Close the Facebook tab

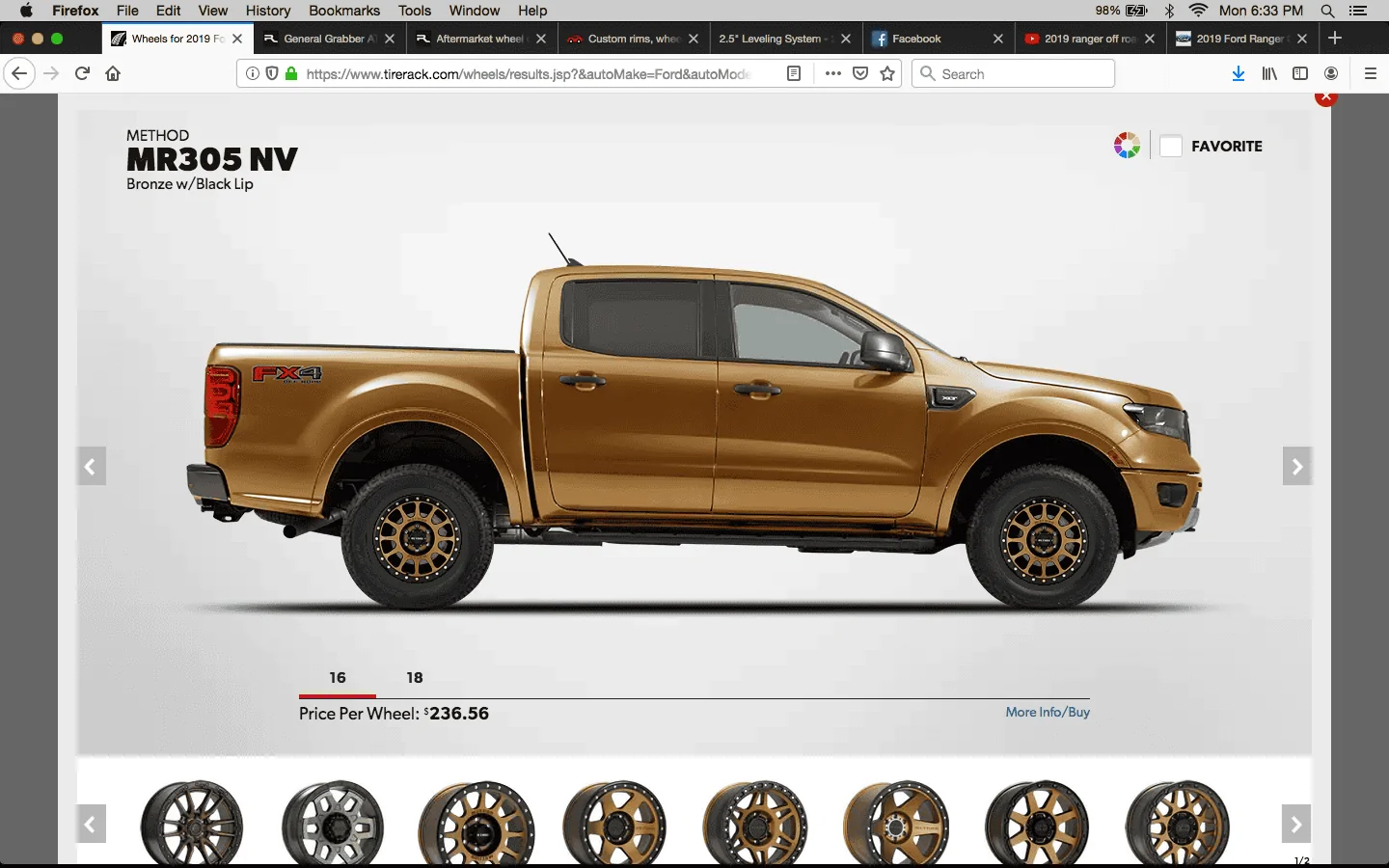click(998, 39)
